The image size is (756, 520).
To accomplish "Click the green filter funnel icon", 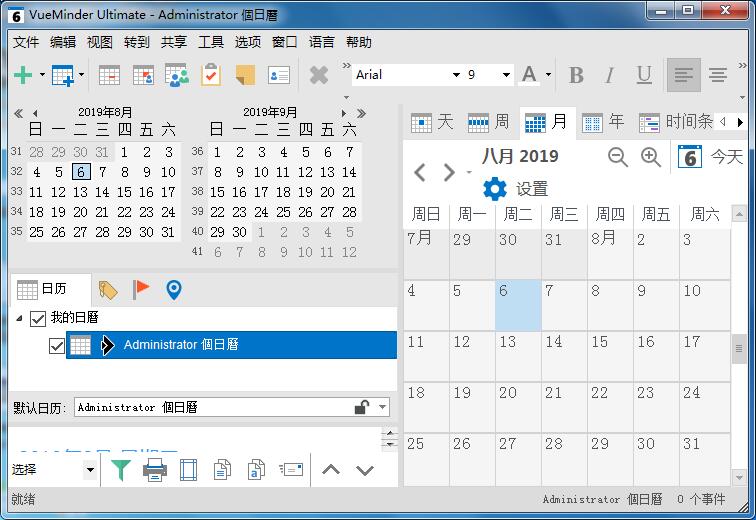I will pos(121,470).
